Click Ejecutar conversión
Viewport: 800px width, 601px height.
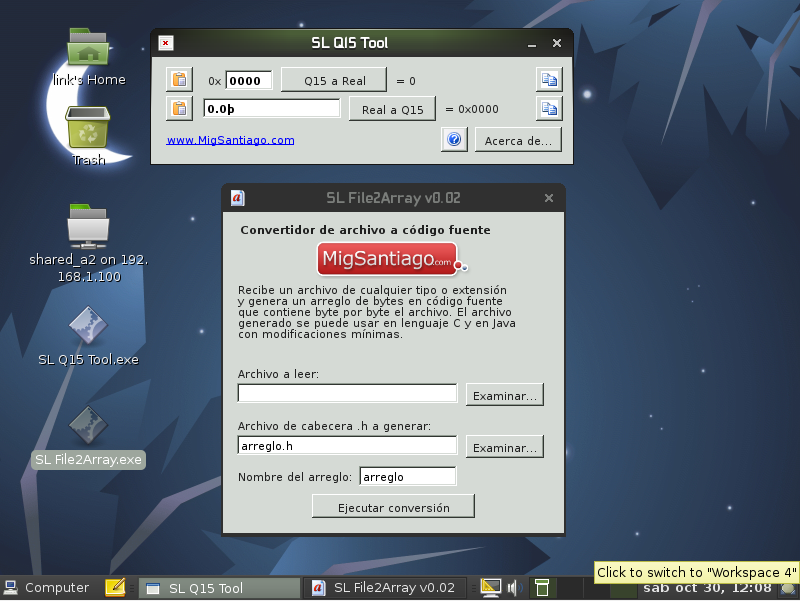click(x=393, y=505)
